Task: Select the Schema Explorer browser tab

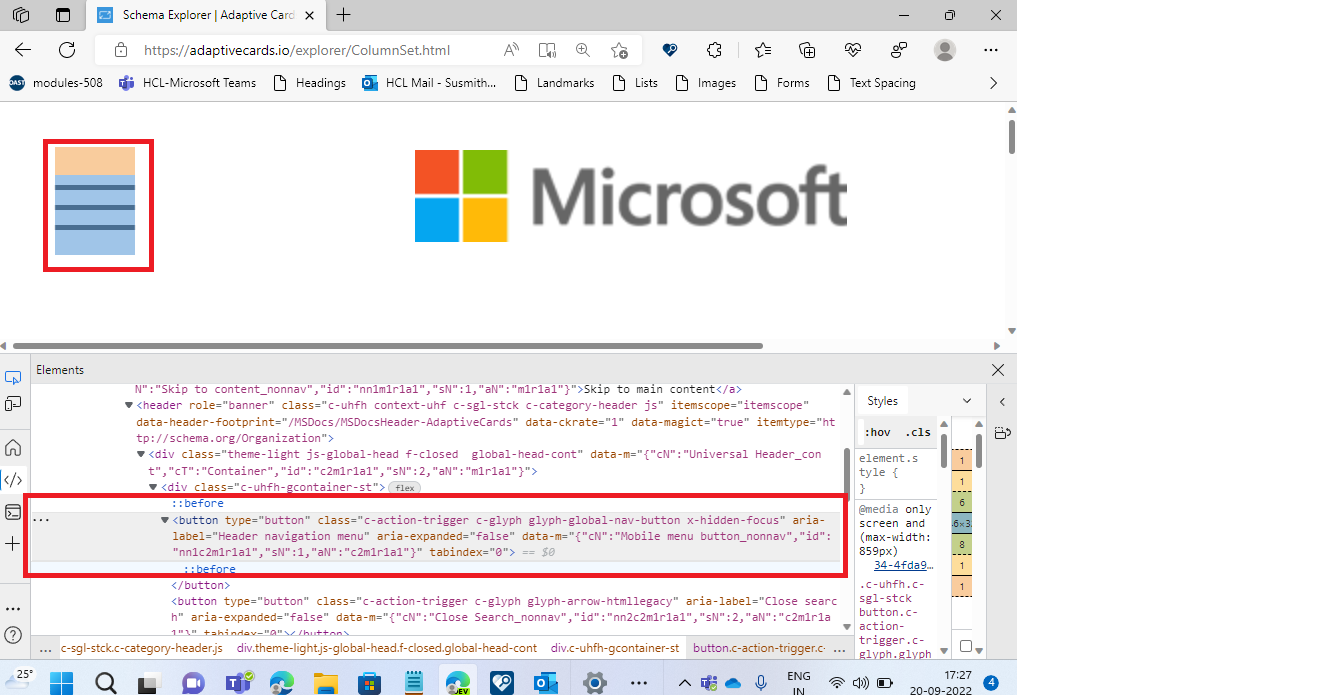Action: 207,15
